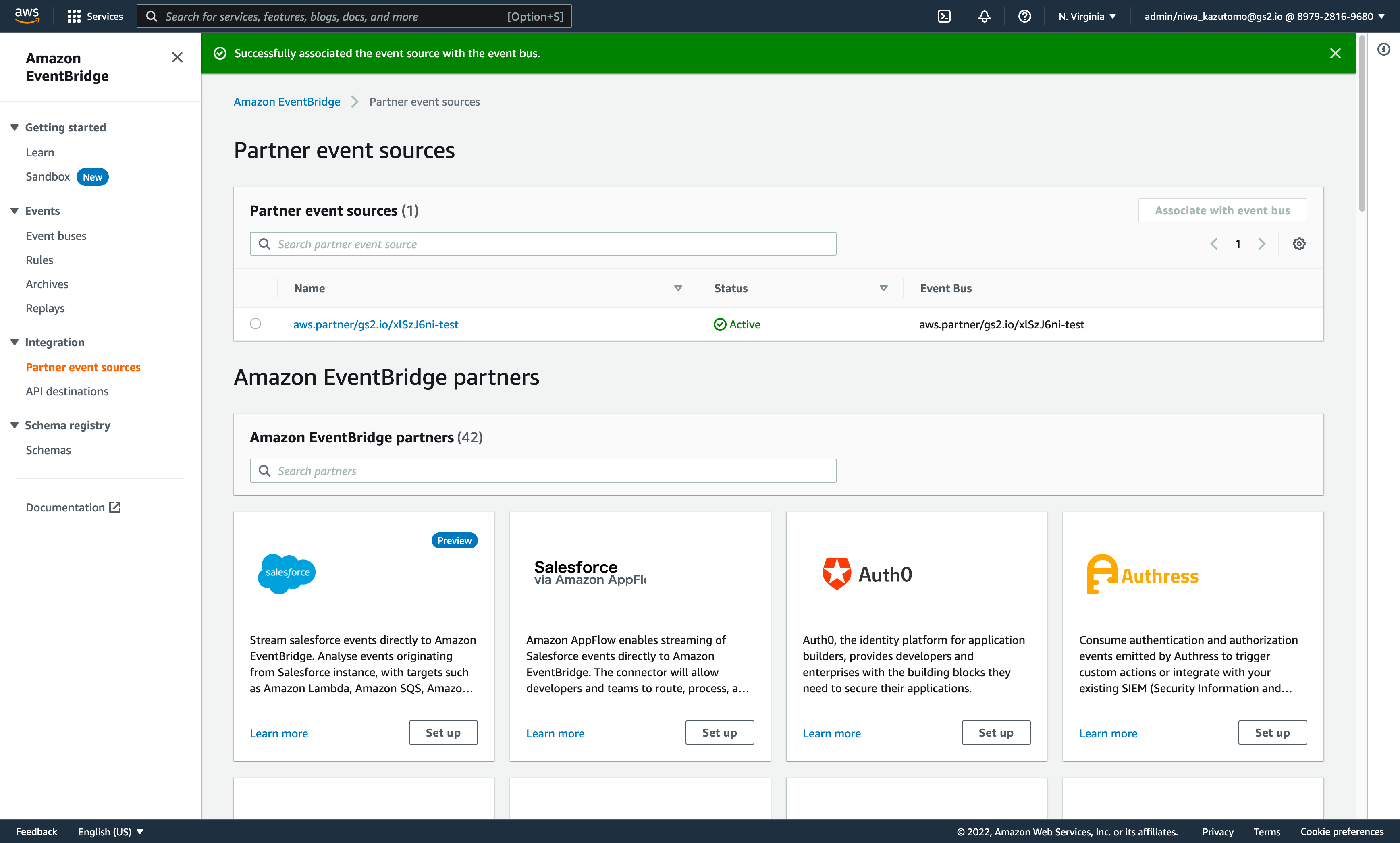Learn more about Salesforce Preview
Viewport: 1400px width, 843px height.
[x=279, y=733]
